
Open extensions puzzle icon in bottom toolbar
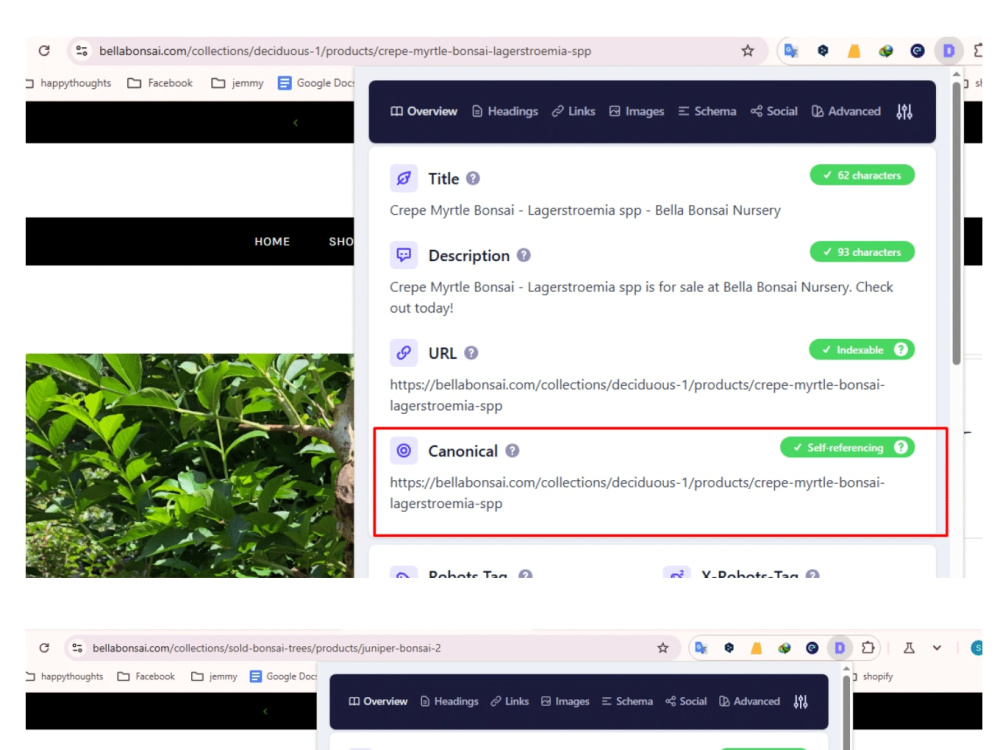pyautogui.click(x=867, y=648)
